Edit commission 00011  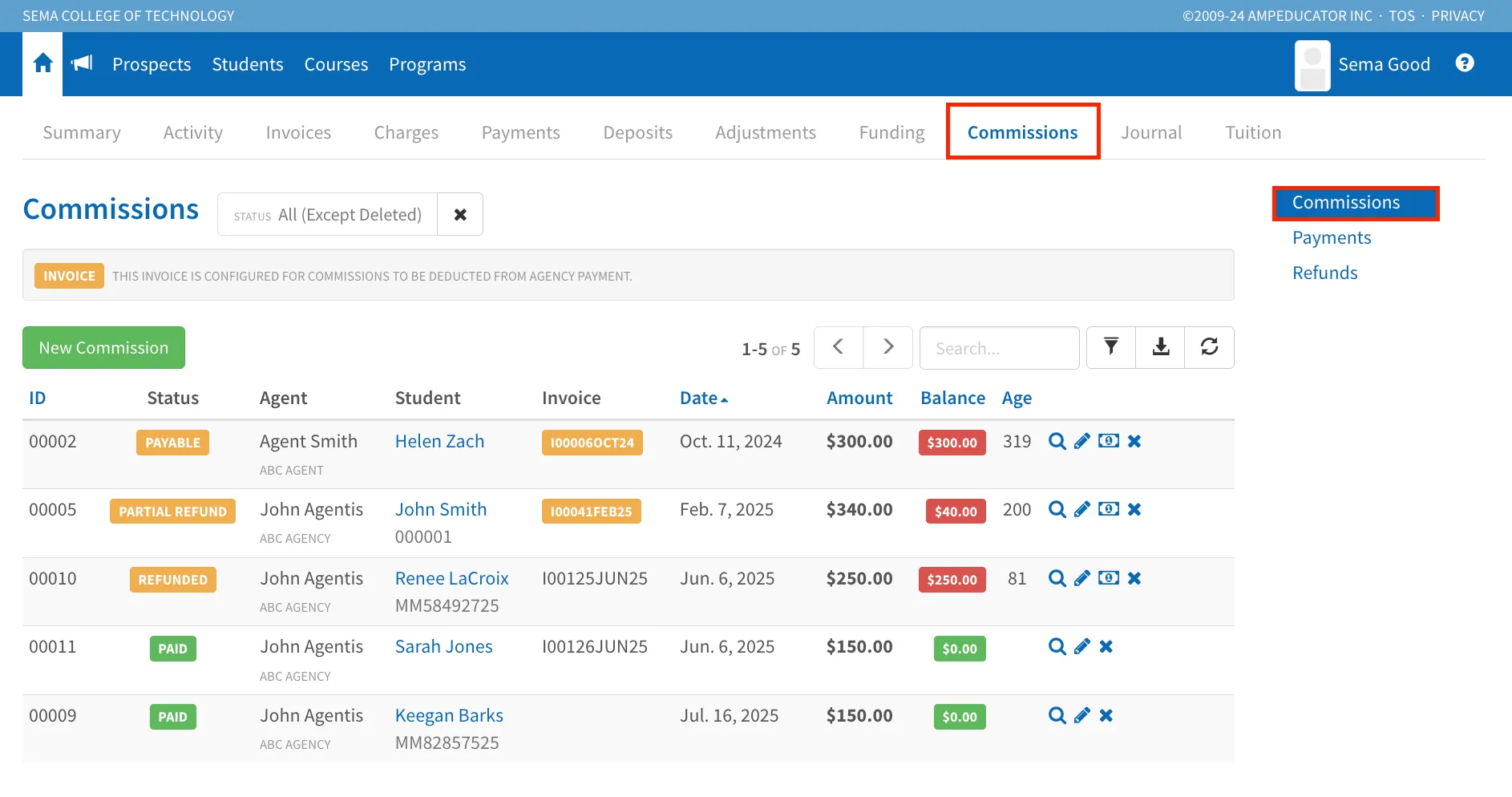click(1082, 646)
